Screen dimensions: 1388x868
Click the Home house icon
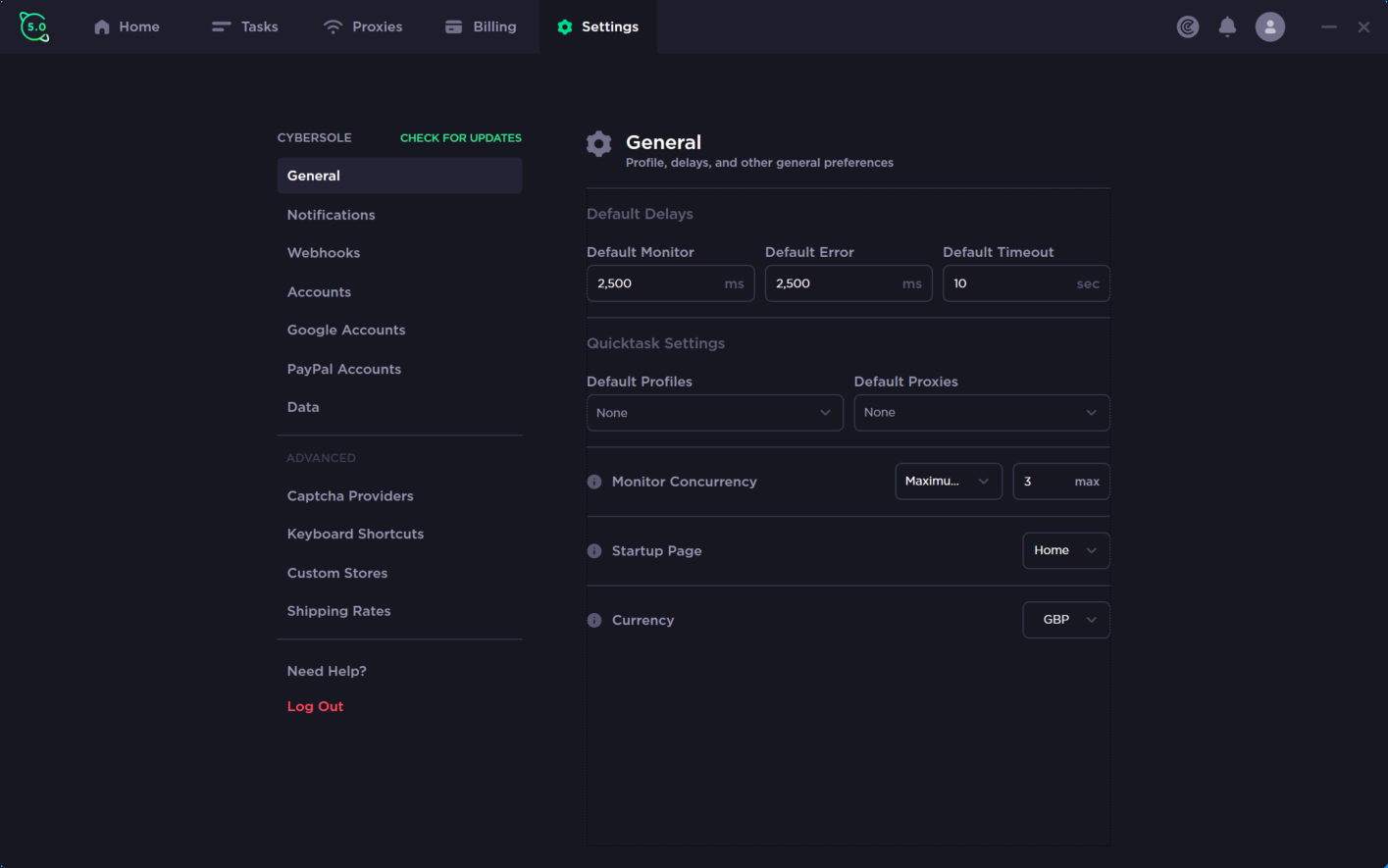102,26
